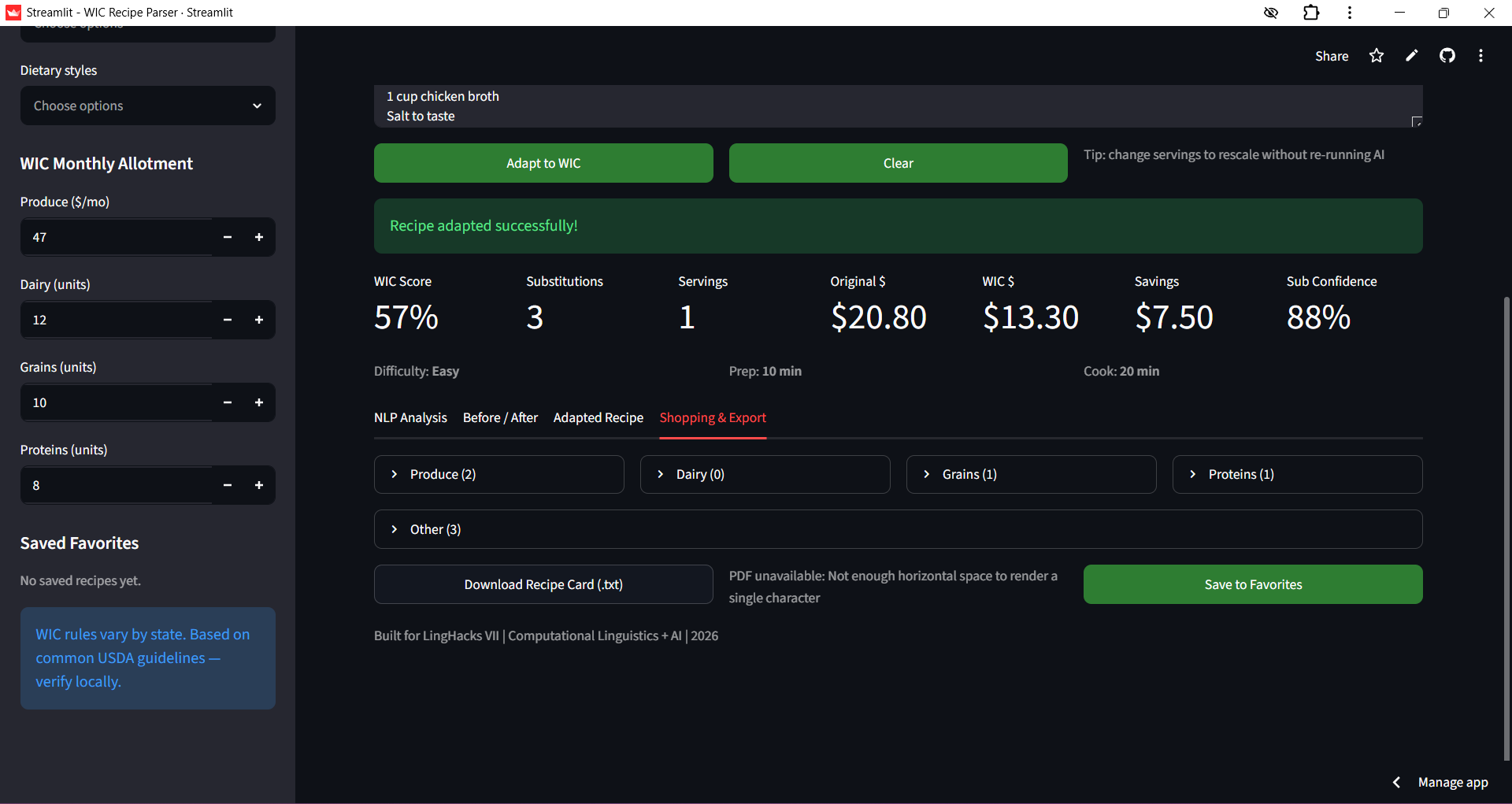
Task: Switch to the Adapted Recipe tab
Action: pyautogui.click(x=598, y=418)
